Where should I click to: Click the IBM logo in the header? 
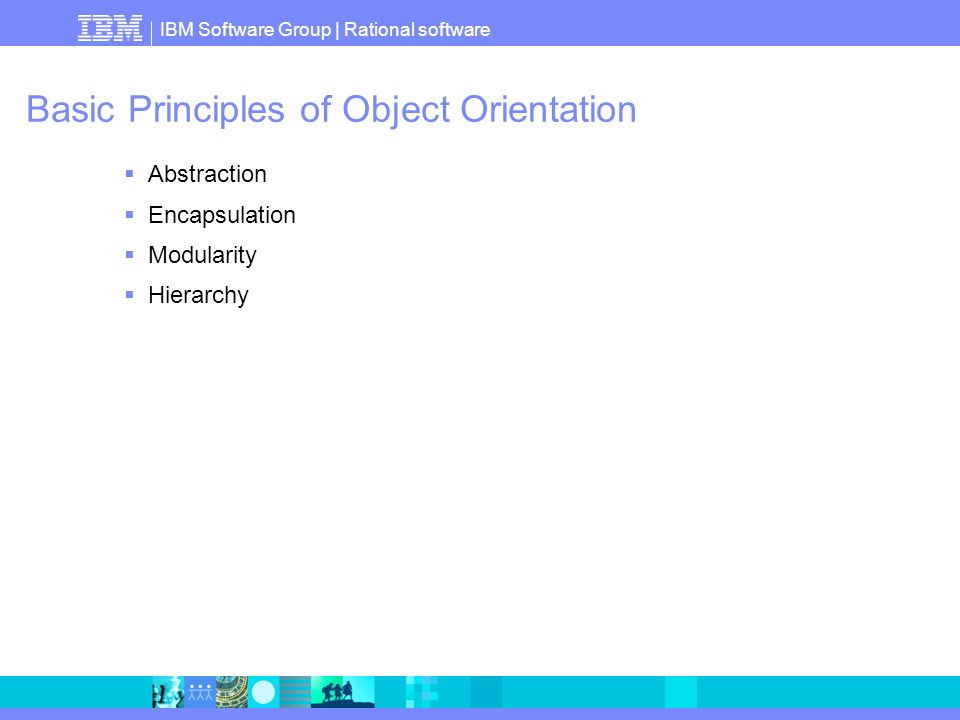110,29
